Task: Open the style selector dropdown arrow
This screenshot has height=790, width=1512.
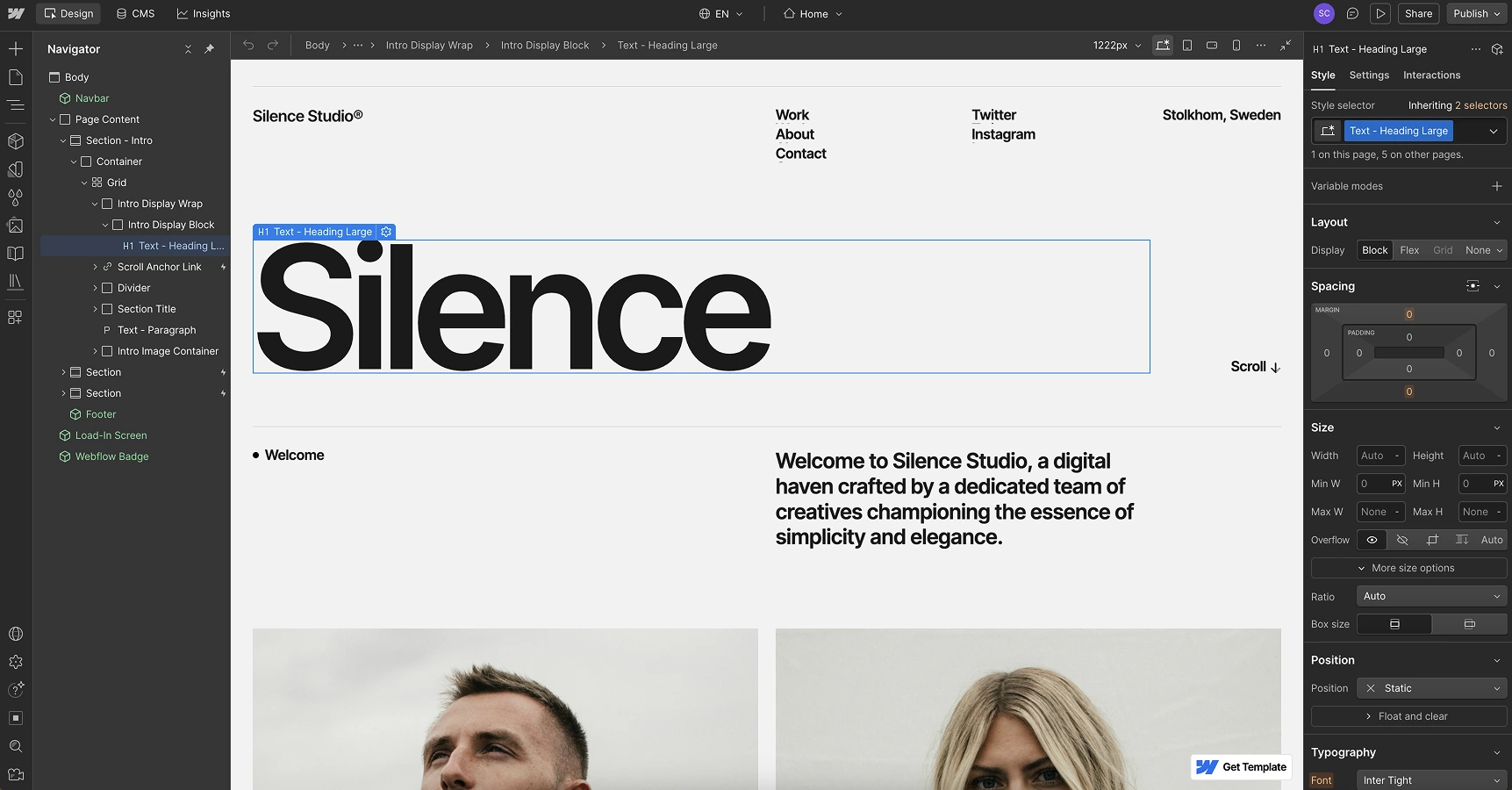Action: tap(1494, 131)
